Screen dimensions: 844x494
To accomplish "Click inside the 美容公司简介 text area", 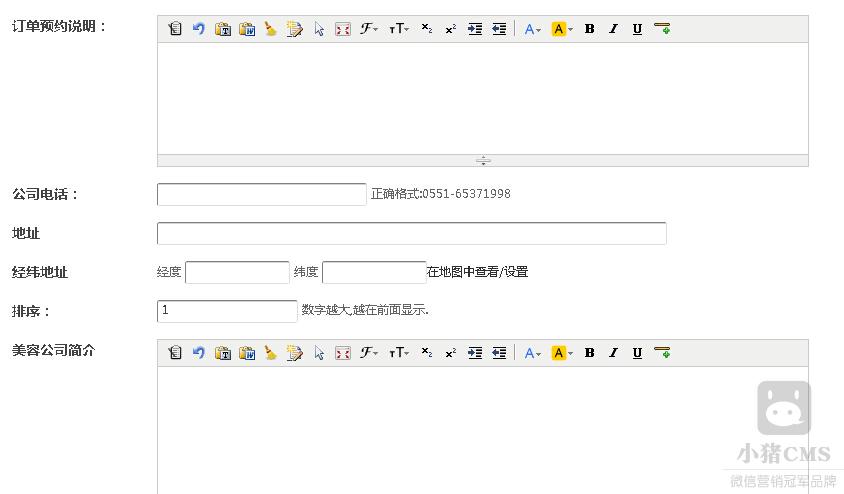I will (483, 431).
